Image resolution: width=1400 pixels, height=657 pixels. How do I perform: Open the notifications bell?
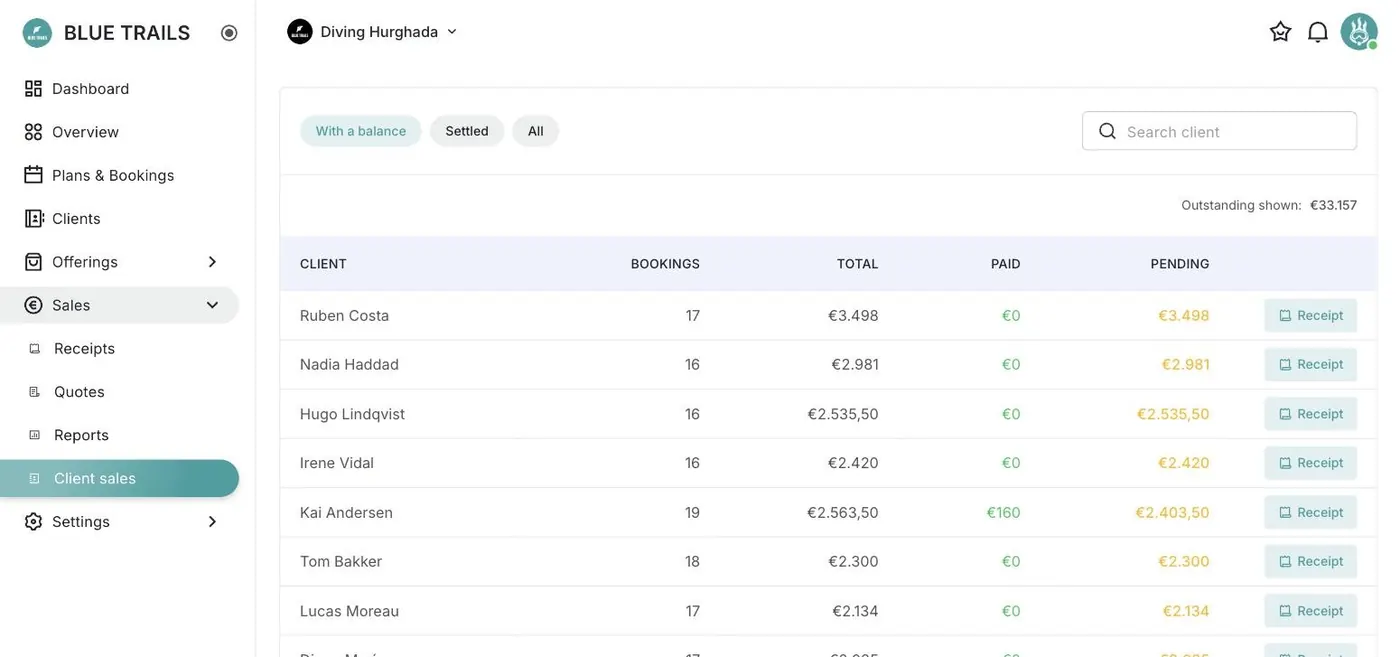coord(1318,32)
